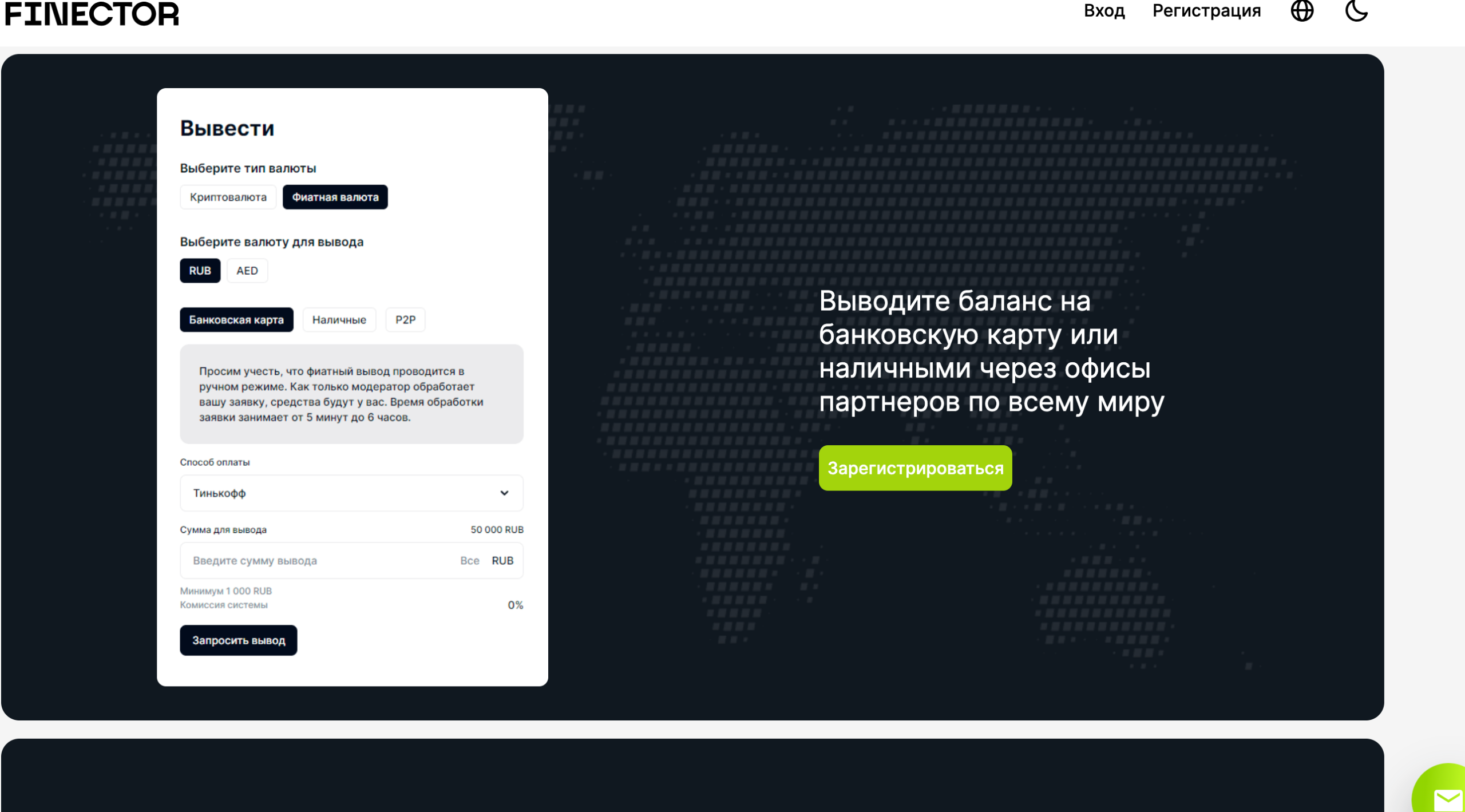1465x812 pixels.
Task: Switch to P2P tab
Action: tap(405, 320)
